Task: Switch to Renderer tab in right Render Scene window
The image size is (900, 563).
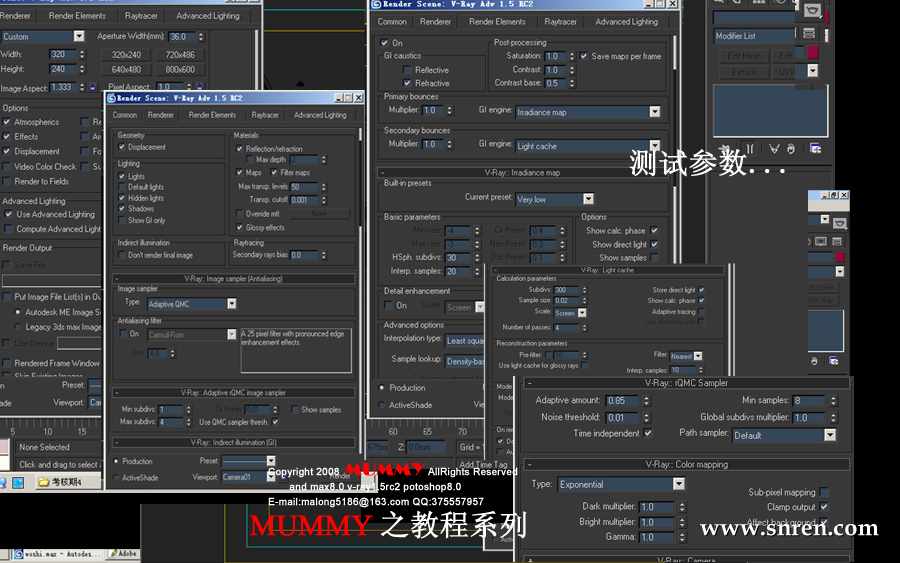Action: 435,22
